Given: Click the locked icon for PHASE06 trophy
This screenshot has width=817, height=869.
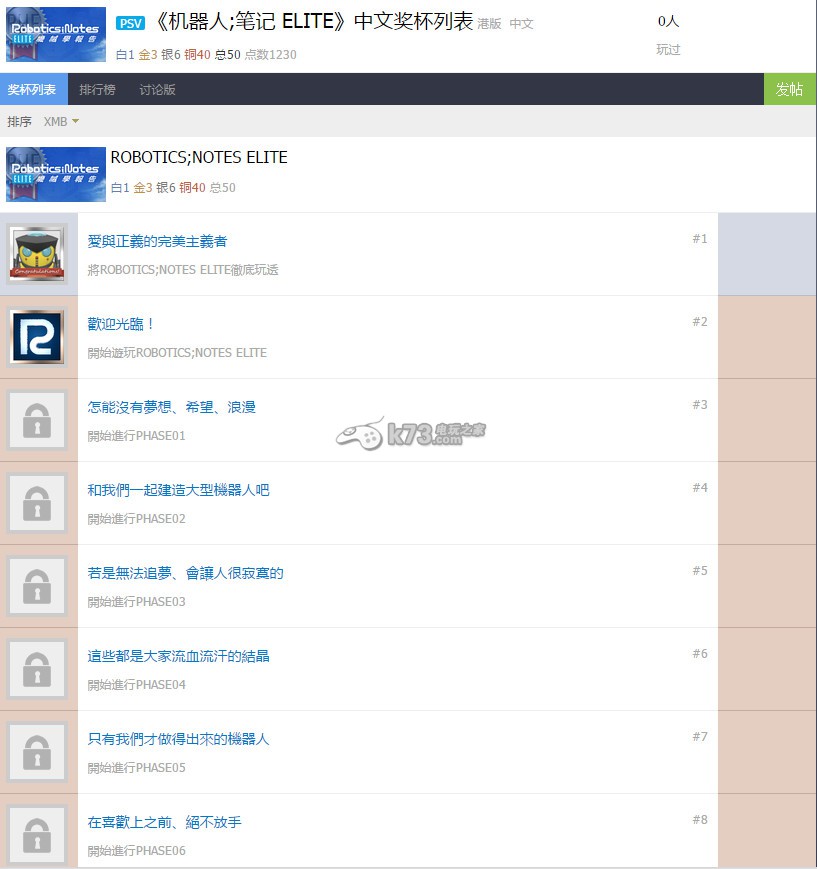Looking at the screenshot, I should pyautogui.click(x=37, y=832).
